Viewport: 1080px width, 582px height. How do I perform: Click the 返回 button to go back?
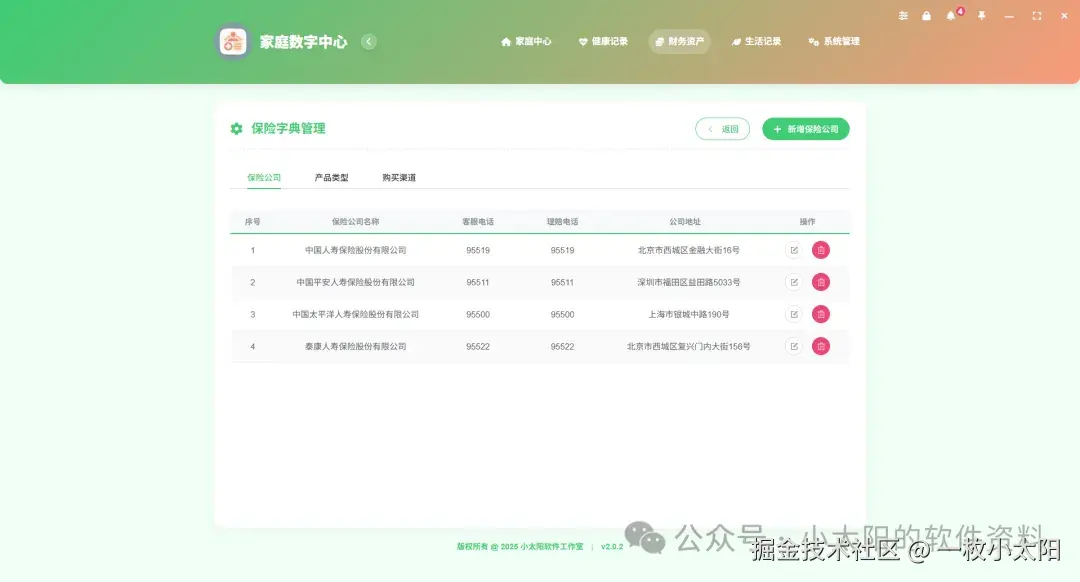coord(722,129)
